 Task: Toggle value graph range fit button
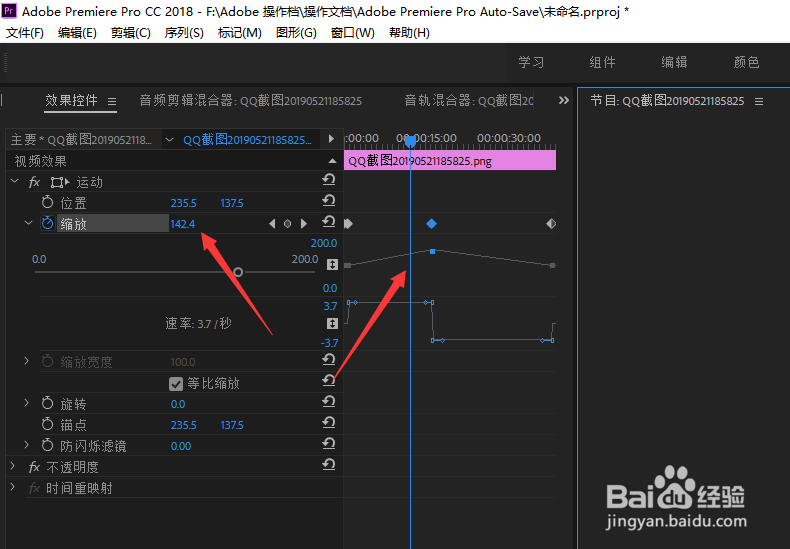pyautogui.click(x=332, y=264)
